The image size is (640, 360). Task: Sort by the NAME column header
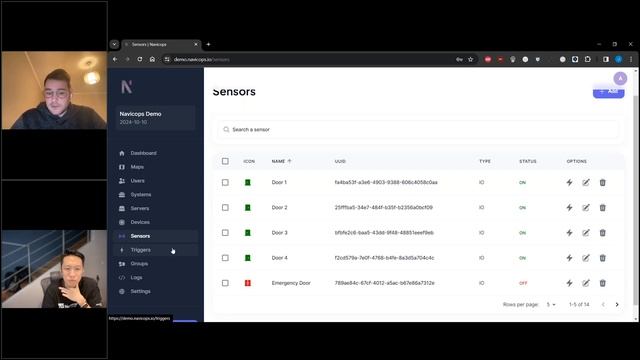pos(281,161)
